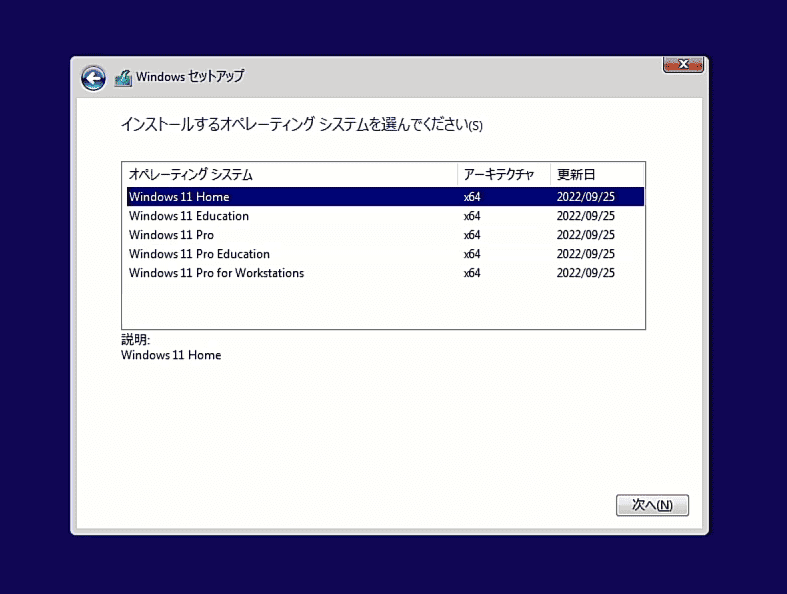Click the 2022/09/25 date for Windows 11 Pro Education
Screen dimensions: 787x594
pyautogui.click(x=586, y=254)
